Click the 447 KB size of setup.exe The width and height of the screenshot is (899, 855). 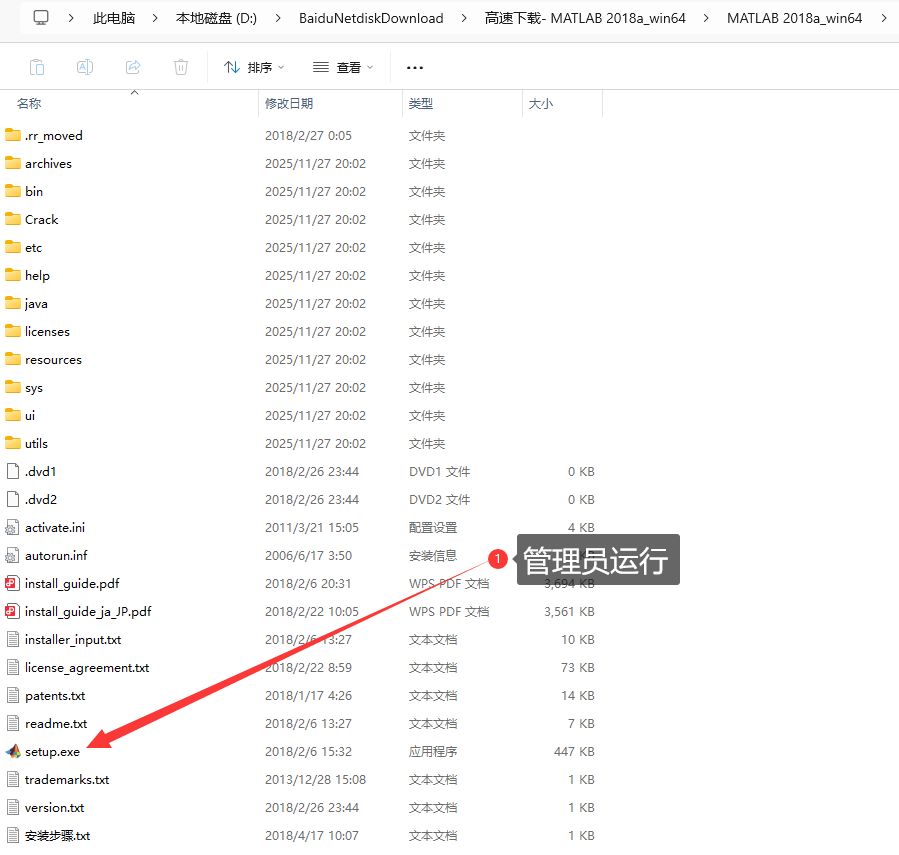(x=574, y=751)
